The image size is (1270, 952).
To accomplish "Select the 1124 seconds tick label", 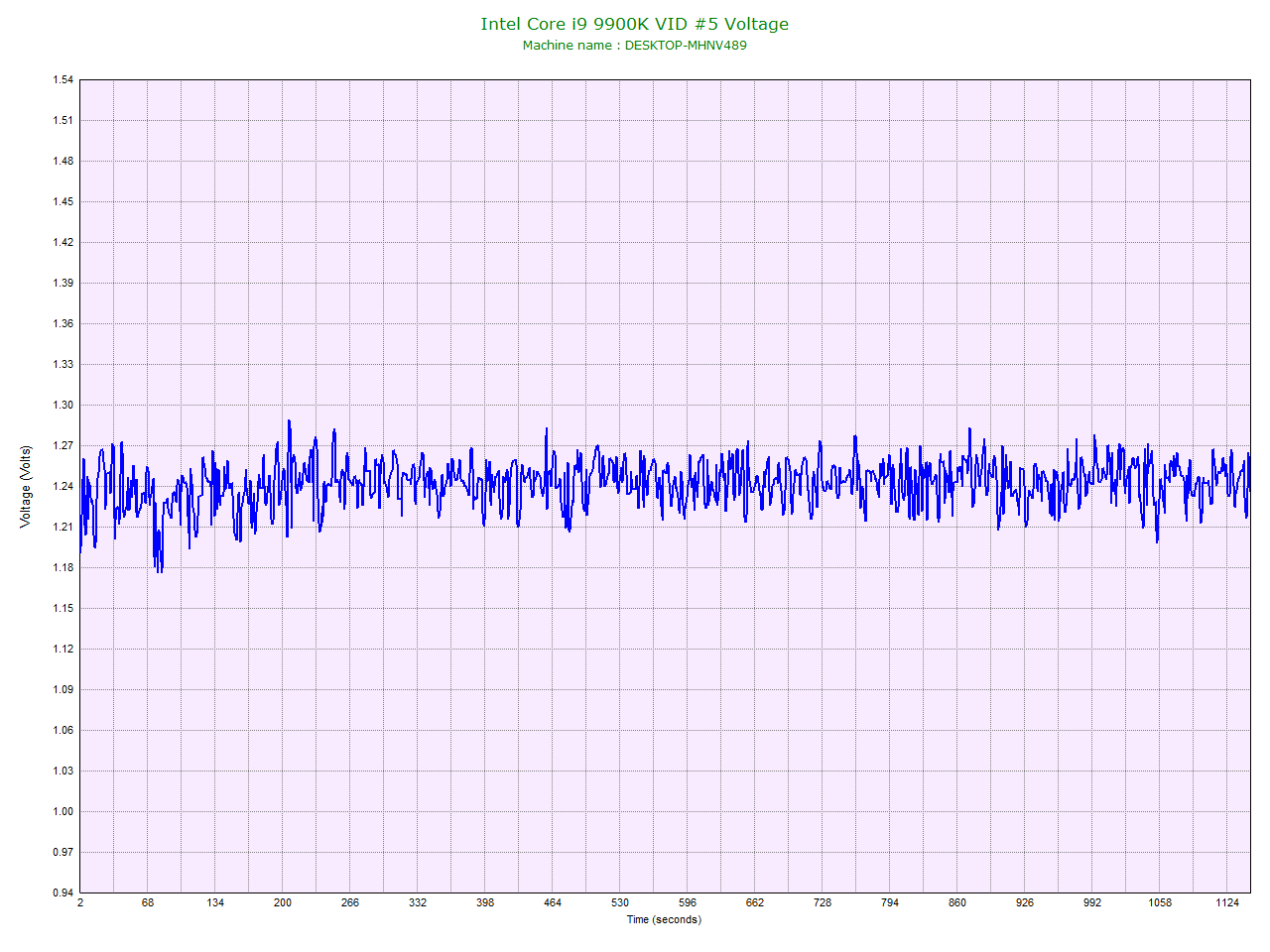I will click(1227, 902).
